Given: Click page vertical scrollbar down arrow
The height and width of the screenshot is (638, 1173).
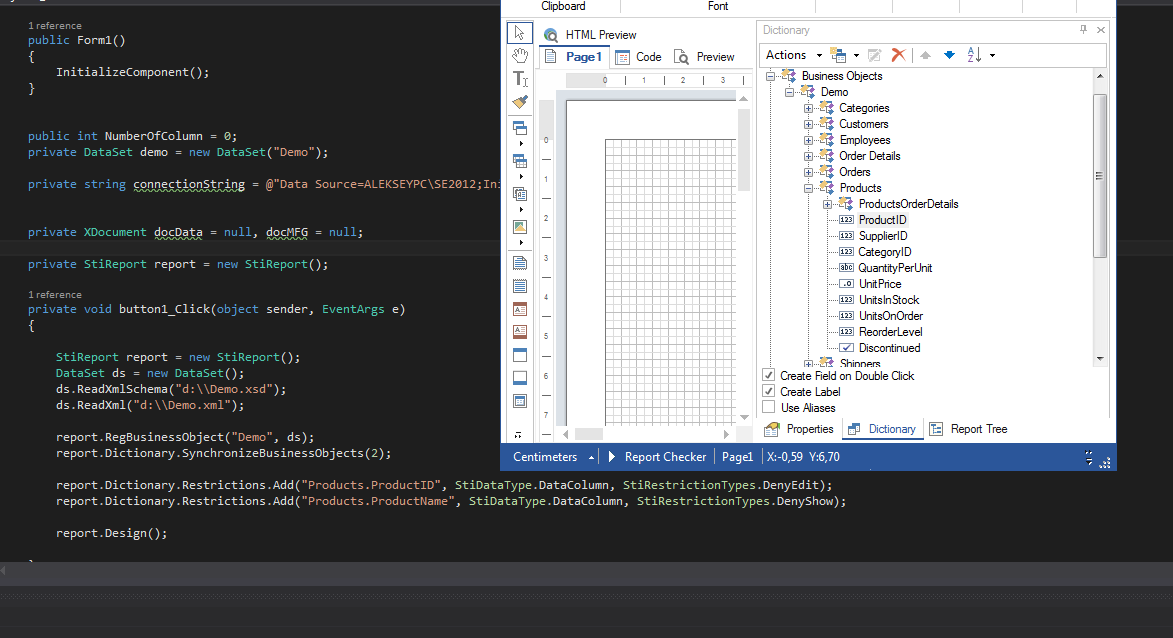Looking at the screenshot, I should click(744, 417).
